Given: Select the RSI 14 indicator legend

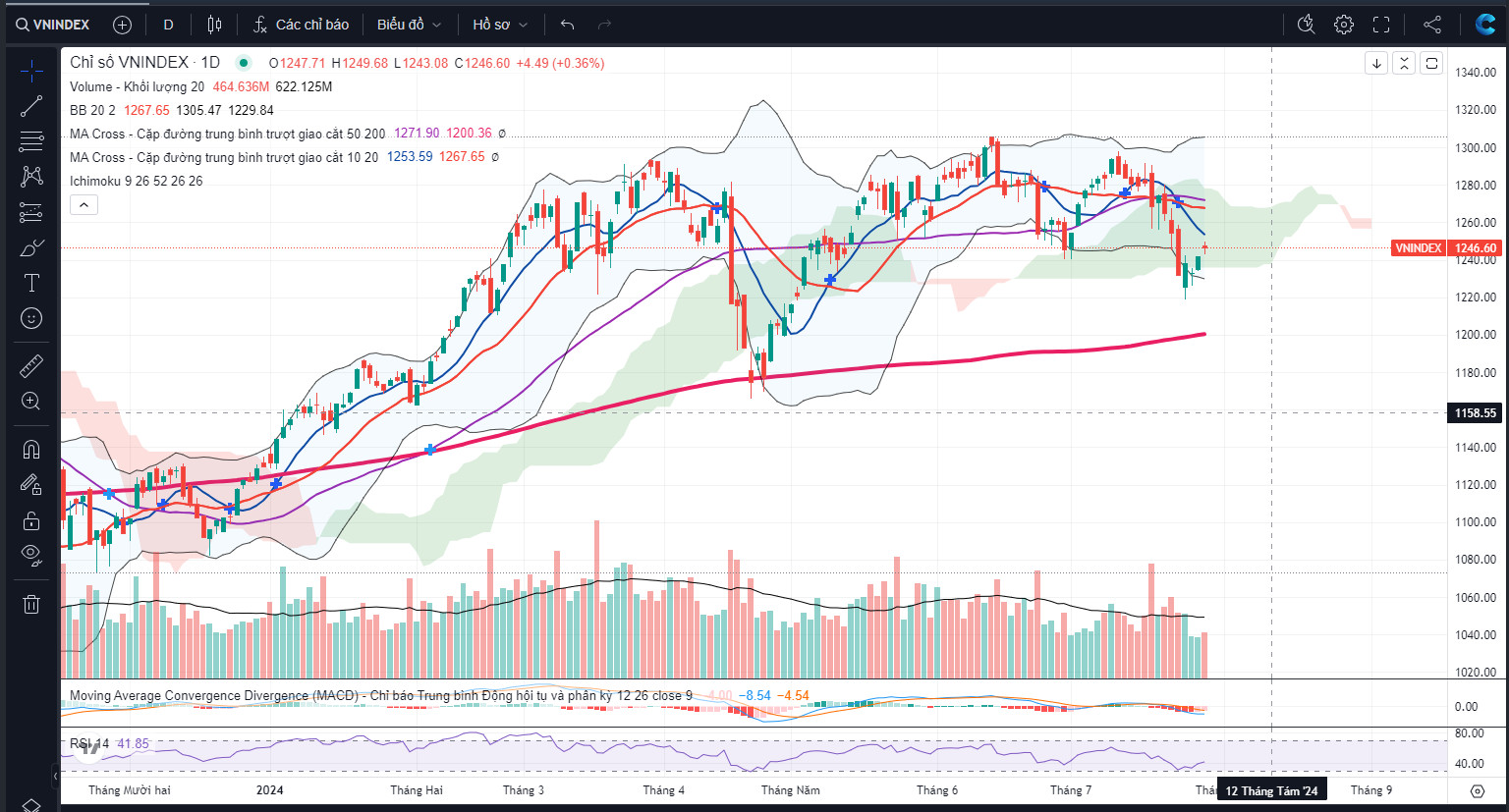Looking at the screenshot, I should (89, 743).
